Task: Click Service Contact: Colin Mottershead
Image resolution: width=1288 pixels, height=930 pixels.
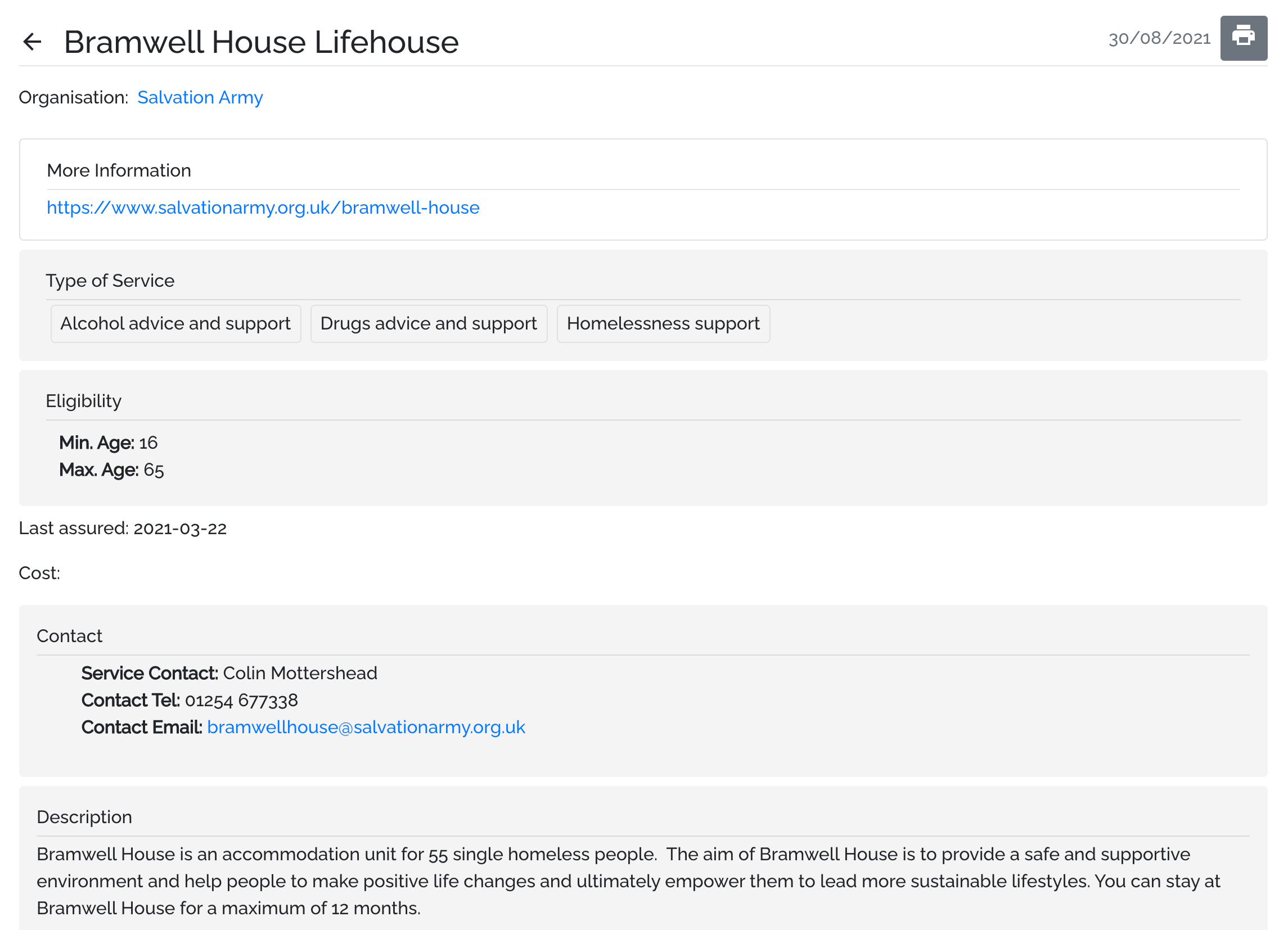Action: 229,673
